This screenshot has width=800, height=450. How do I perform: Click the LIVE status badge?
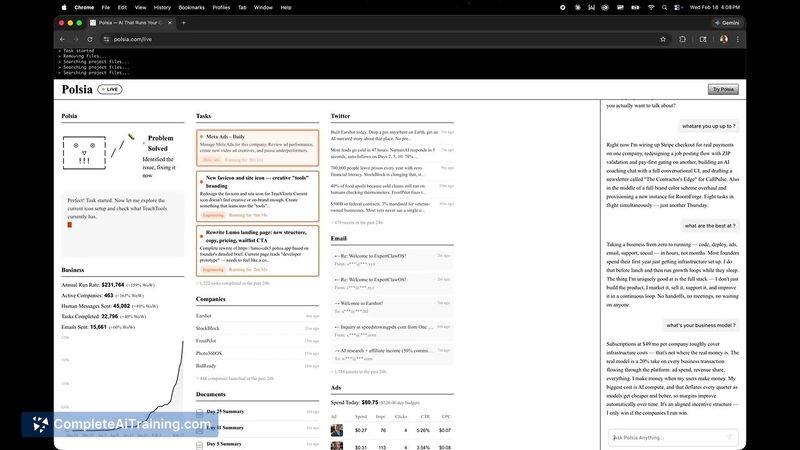[x=110, y=89]
